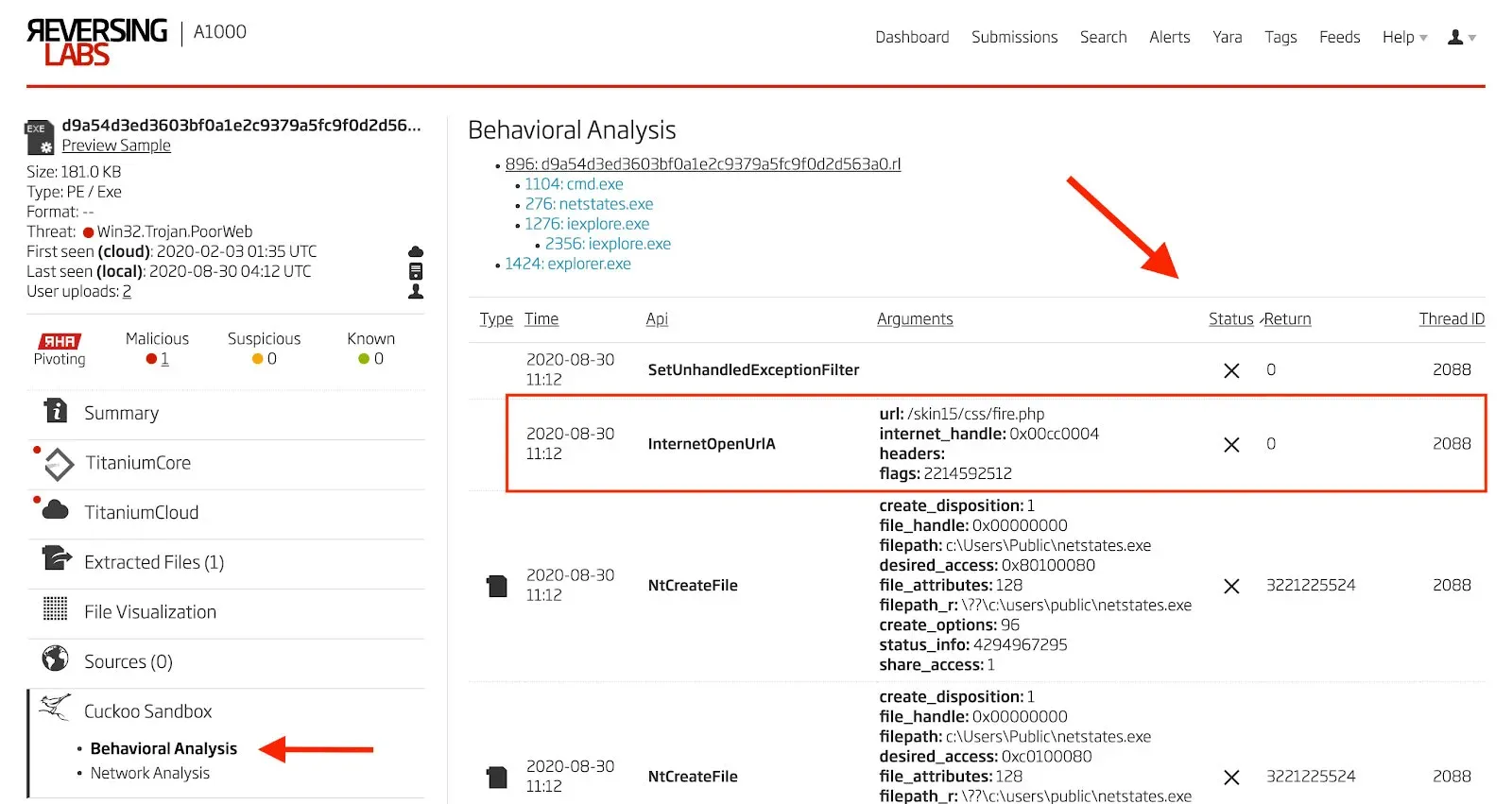Open the user account dropdown

point(1461,38)
